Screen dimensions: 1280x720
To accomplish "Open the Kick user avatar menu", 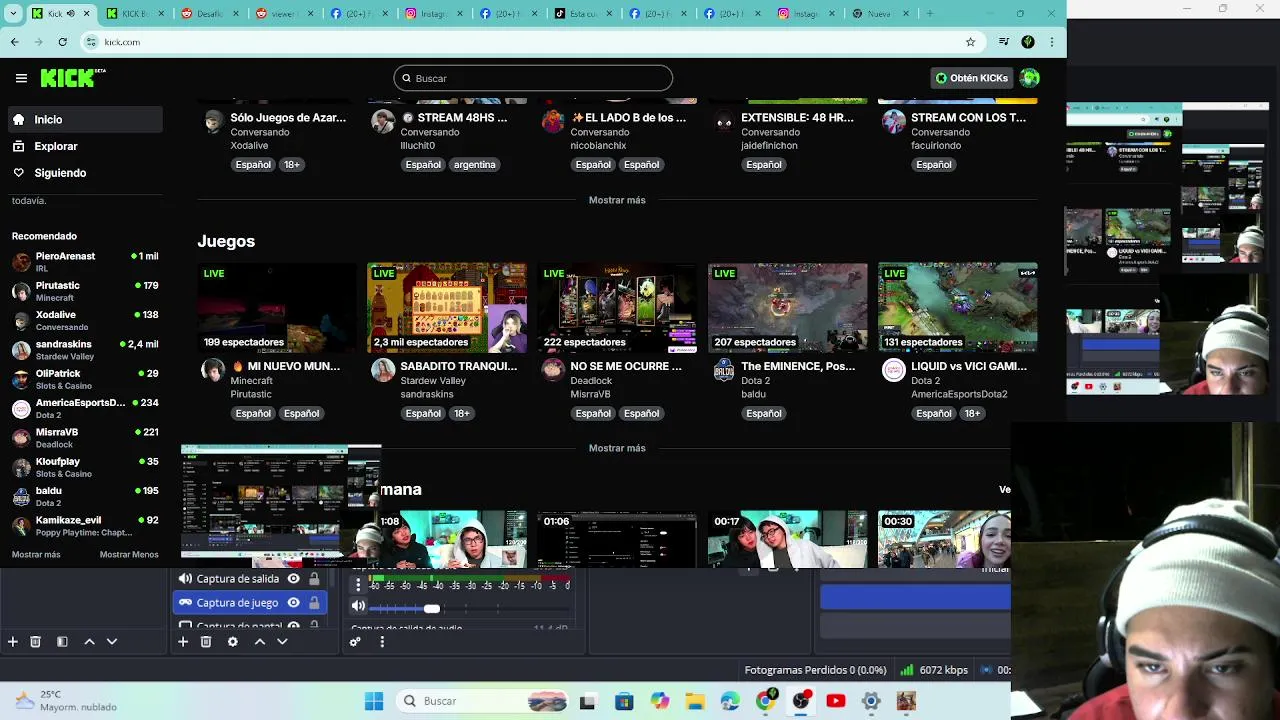I will point(1029,78).
